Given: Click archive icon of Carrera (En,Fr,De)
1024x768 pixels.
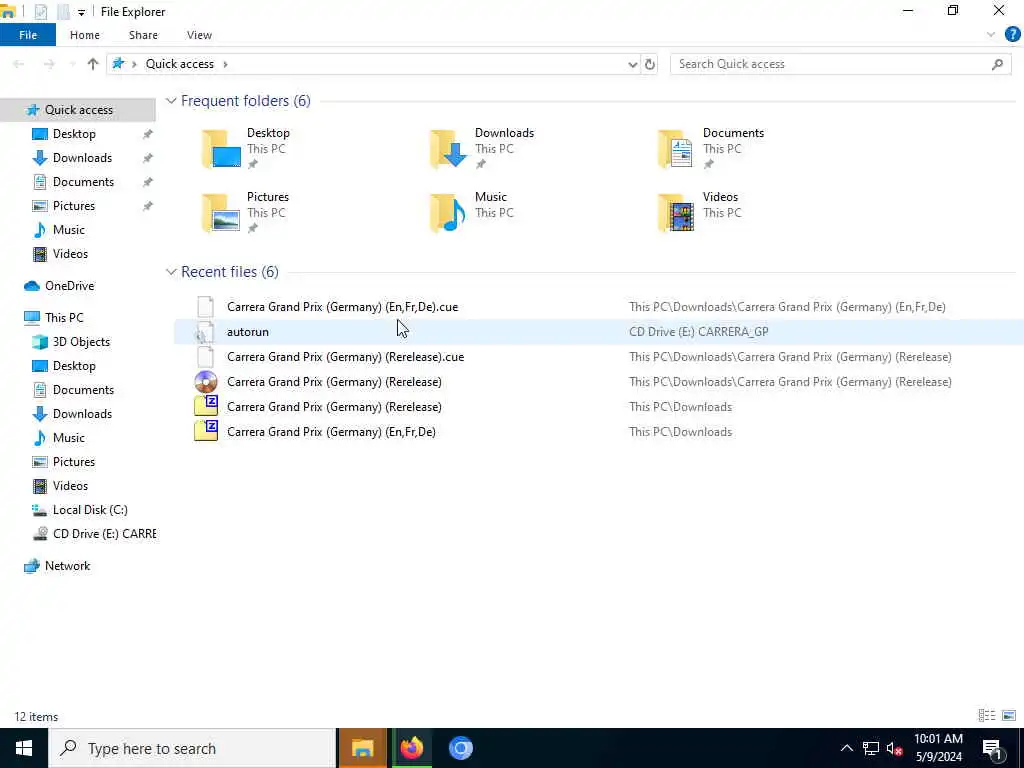Looking at the screenshot, I should (x=206, y=432).
